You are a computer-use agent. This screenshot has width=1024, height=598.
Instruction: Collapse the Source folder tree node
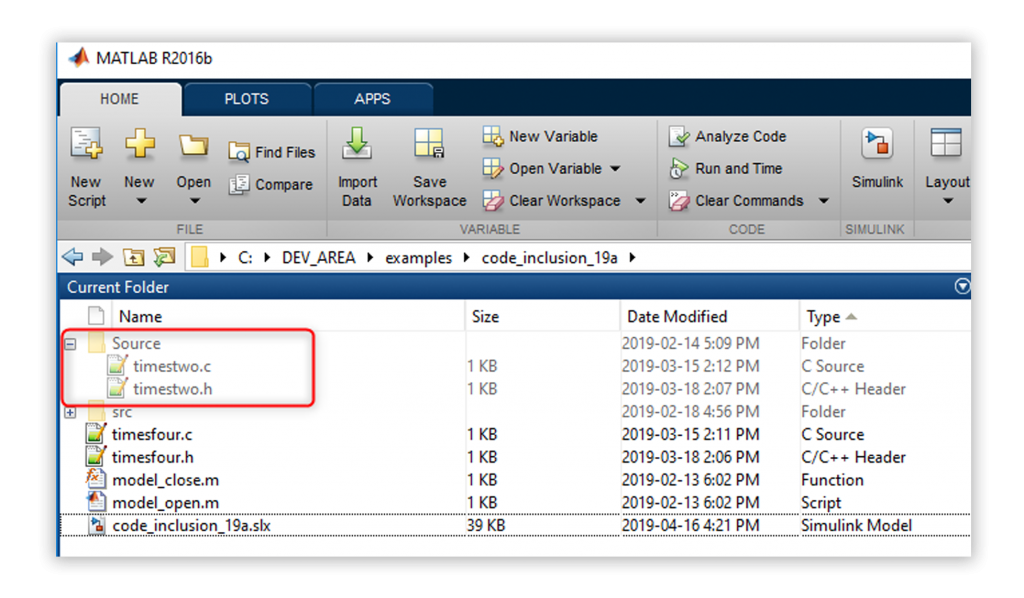[x=71, y=343]
